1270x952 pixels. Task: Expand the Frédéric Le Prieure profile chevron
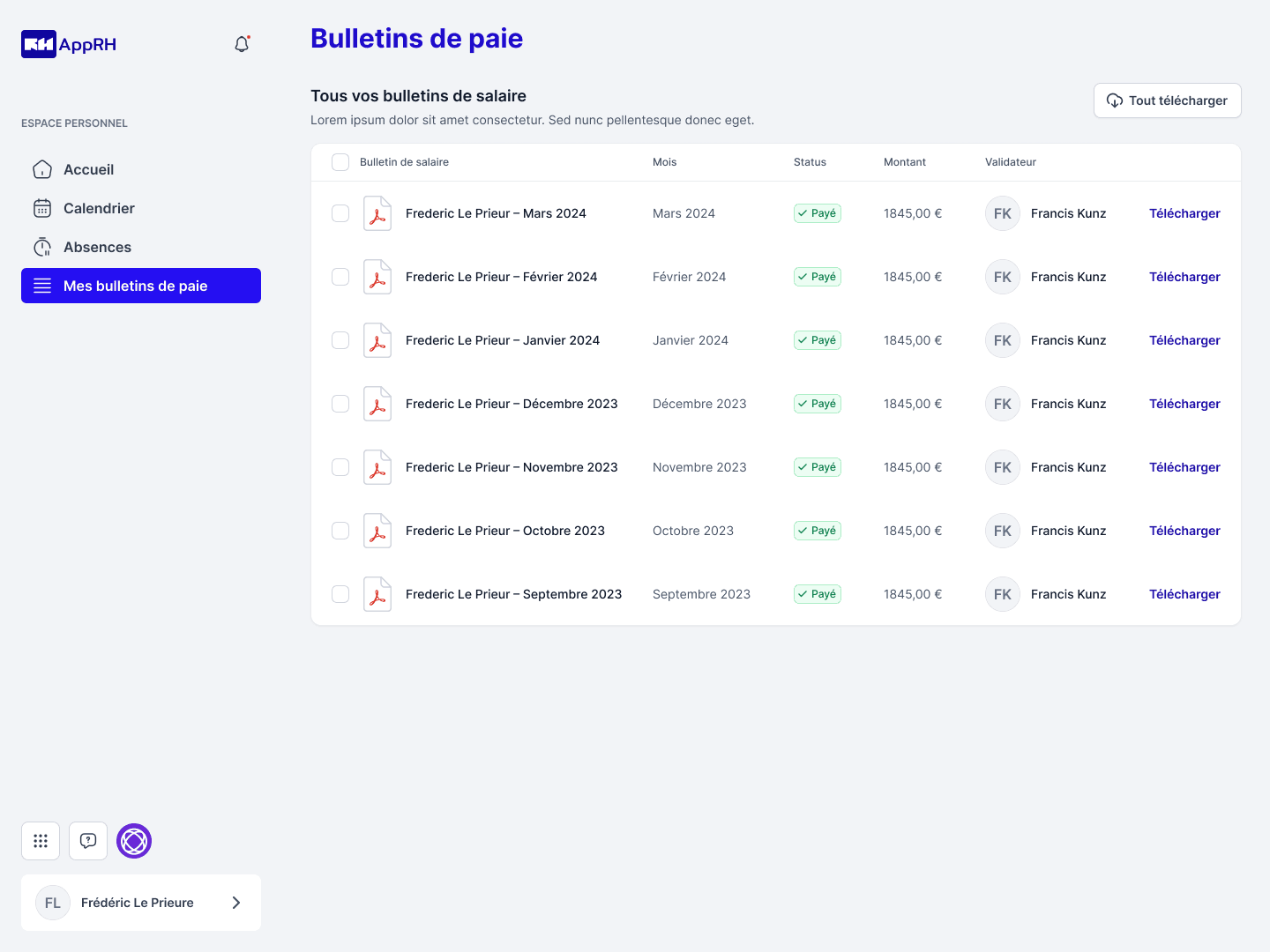235,903
